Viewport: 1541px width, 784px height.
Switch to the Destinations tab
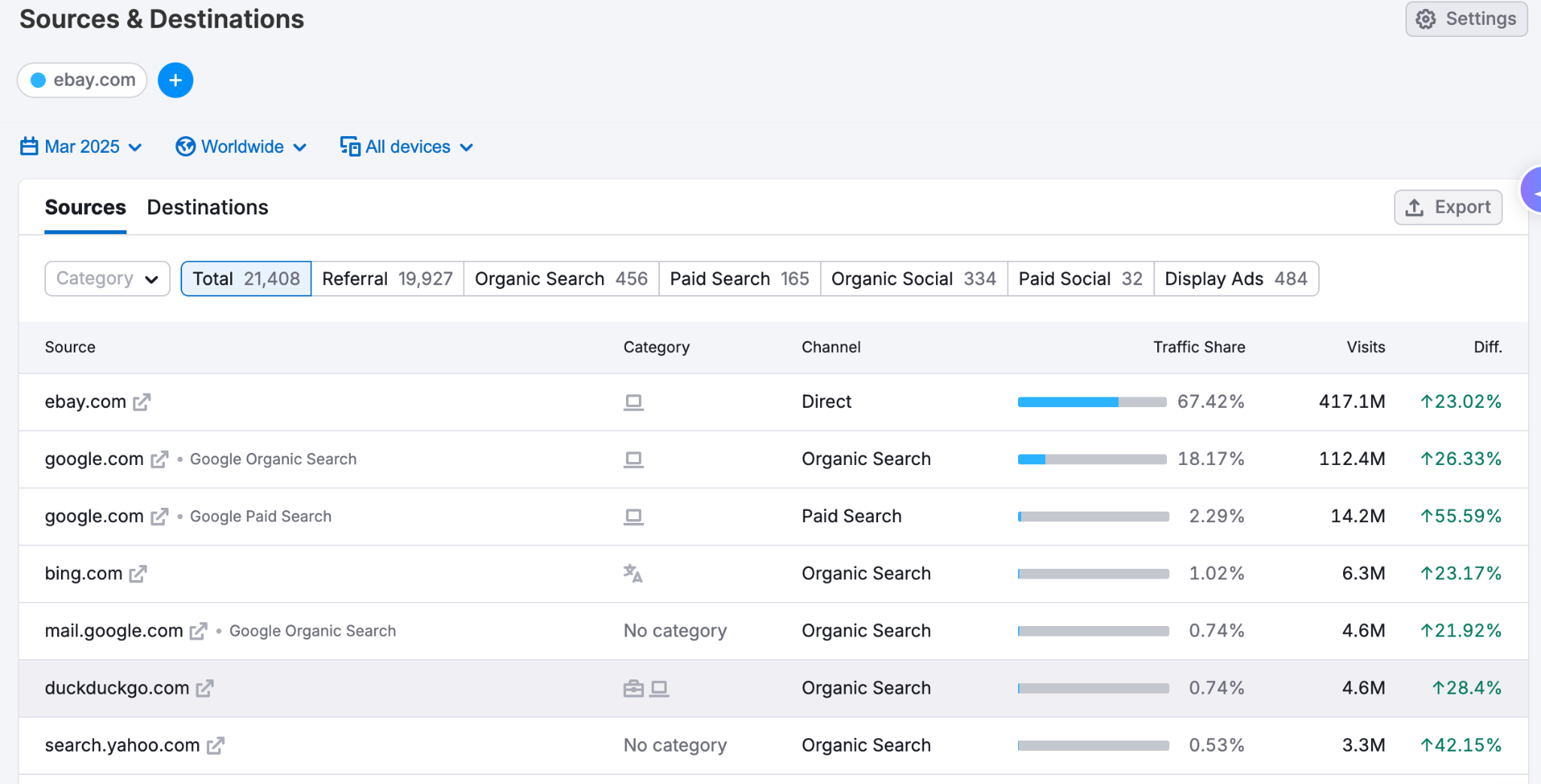pyautogui.click(x=207, y=207)
